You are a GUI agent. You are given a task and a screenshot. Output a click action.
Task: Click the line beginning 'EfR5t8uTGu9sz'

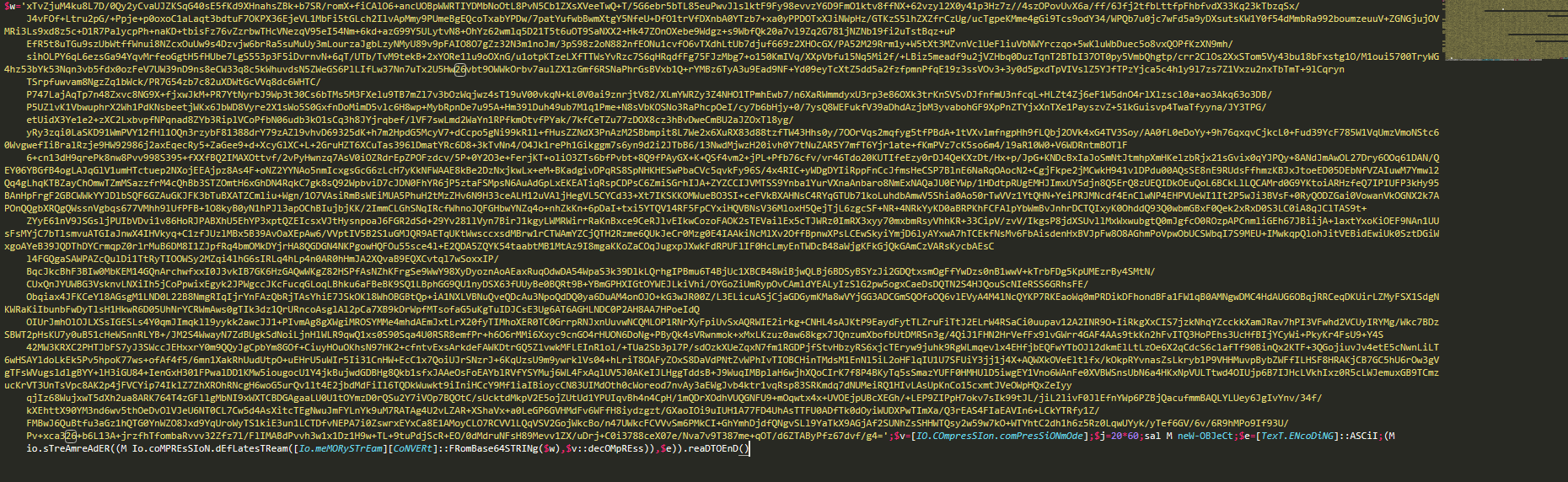(x=630, y=44)
